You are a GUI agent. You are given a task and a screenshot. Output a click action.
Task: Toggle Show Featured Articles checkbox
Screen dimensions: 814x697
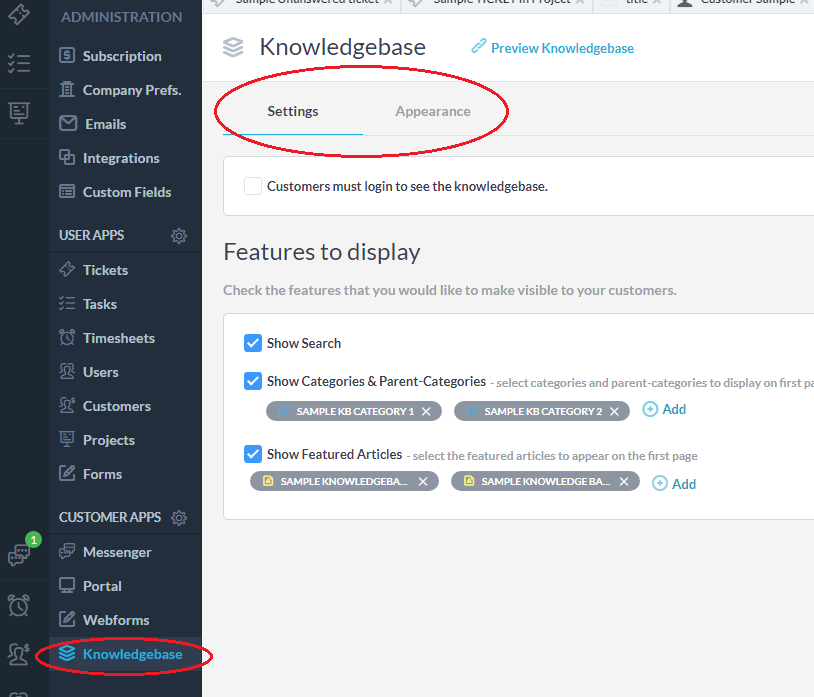pyautogui.click(x=253, y=454)
